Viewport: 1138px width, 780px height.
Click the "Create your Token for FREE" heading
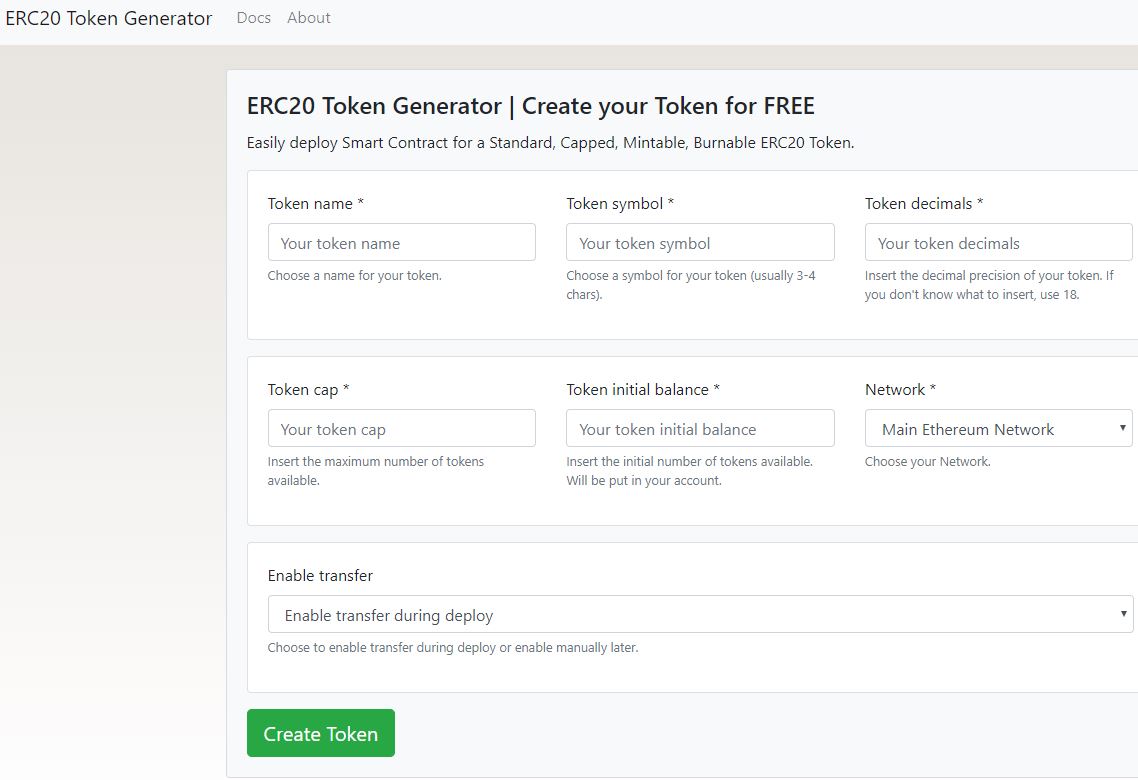coord(530,106)
